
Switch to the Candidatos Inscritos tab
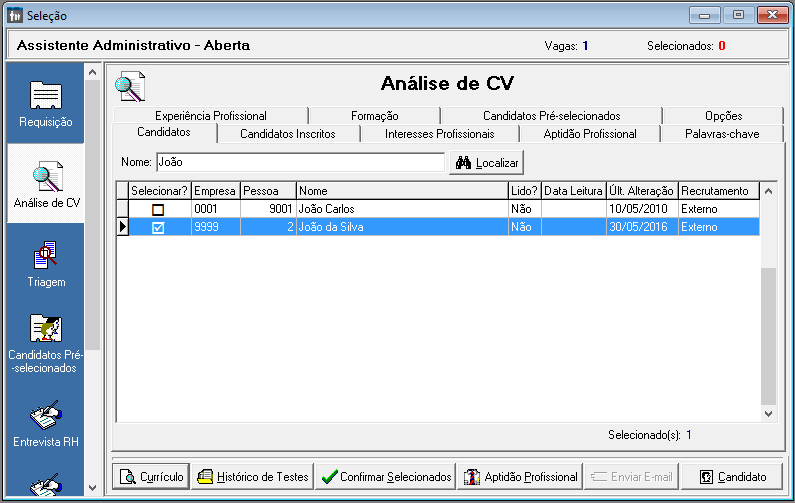287,134
